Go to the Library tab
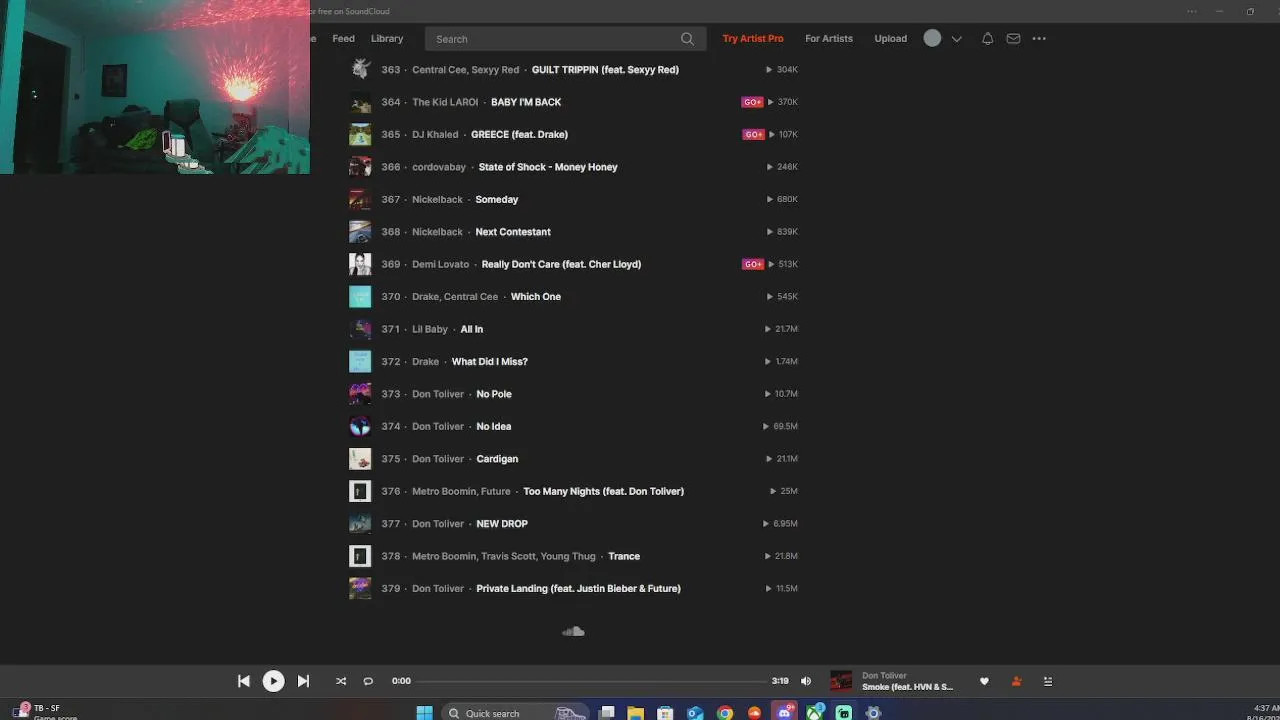1280x720 pixels. pos(387,39)
